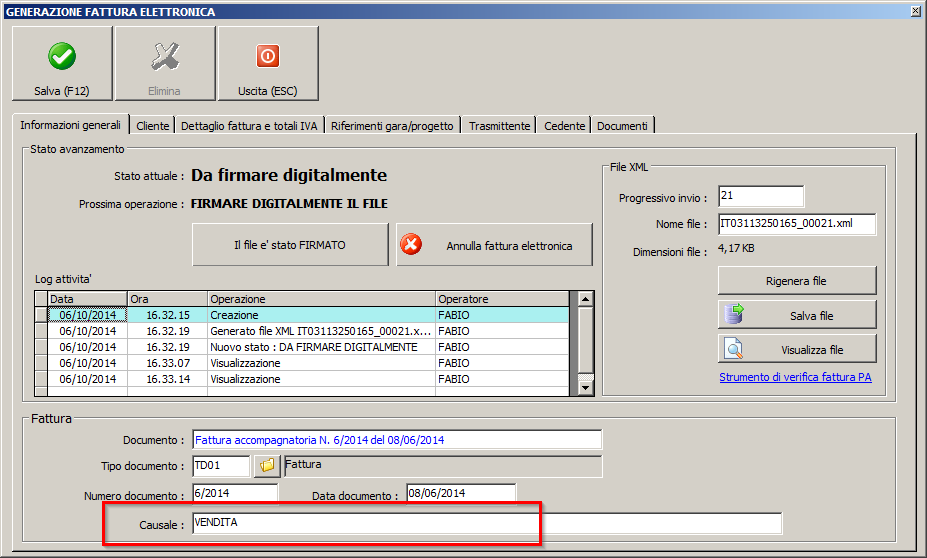Open the Dettaglio fattura e totali IVA tab
This screenshot has width=927, height=558.
click(x=249, y=126)
